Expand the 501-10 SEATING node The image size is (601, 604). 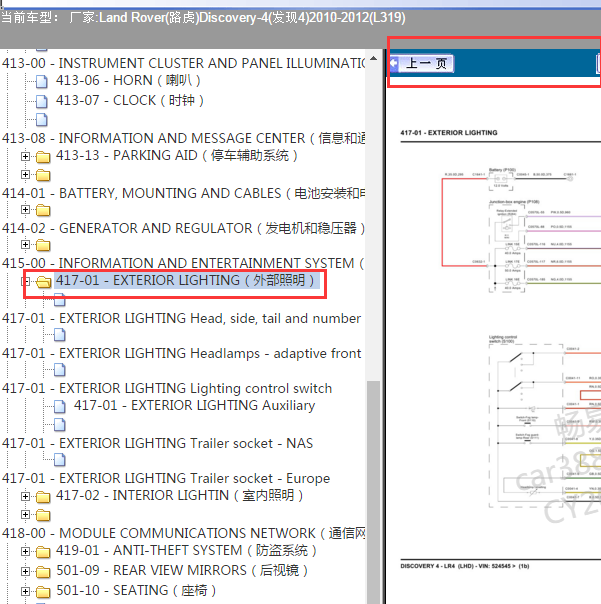tap(25, 591)
